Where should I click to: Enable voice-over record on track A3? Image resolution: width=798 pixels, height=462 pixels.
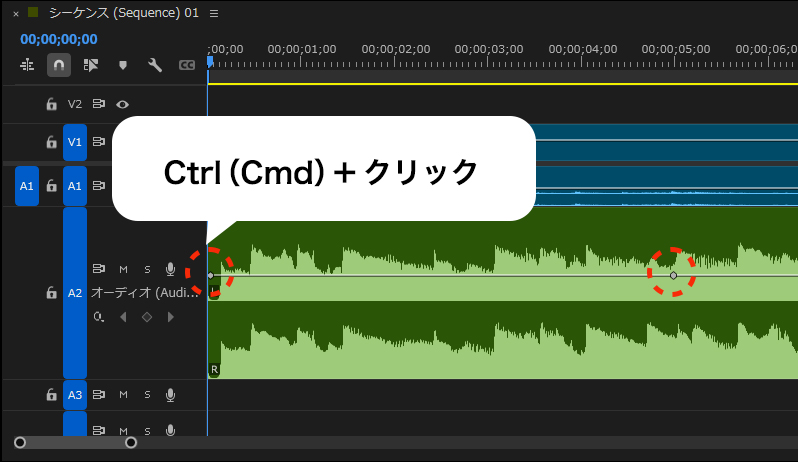point(170,395)
